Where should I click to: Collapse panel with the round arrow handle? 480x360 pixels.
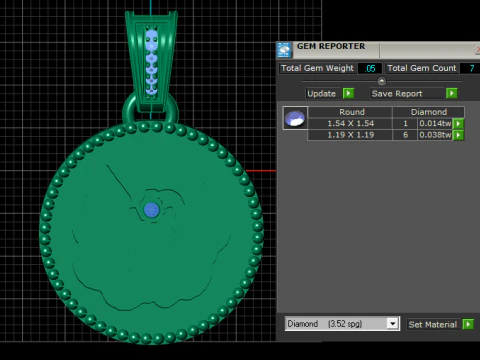[382, 81]
